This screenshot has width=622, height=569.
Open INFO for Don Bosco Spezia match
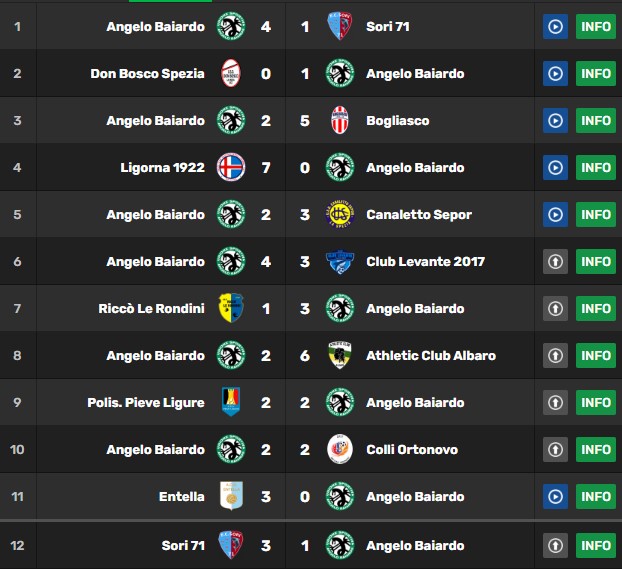[595, 73]
